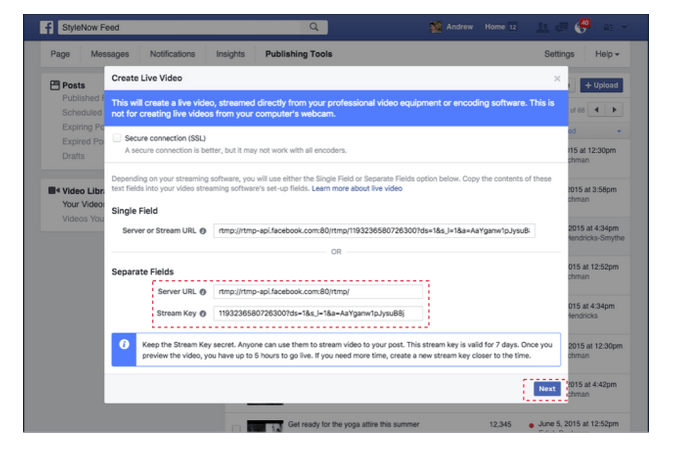Select the Server URL field
Screen dimensions: 694x457
click(x=318, y=292)
